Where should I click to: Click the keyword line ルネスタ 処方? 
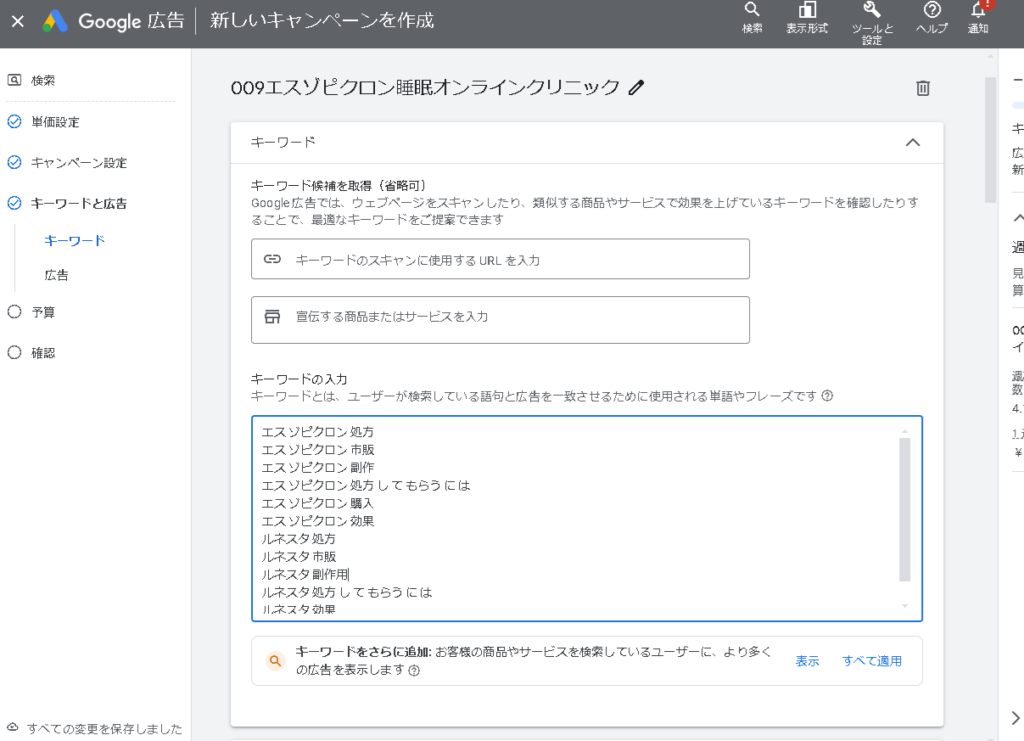pyautogui.click(x=298, y=539)
